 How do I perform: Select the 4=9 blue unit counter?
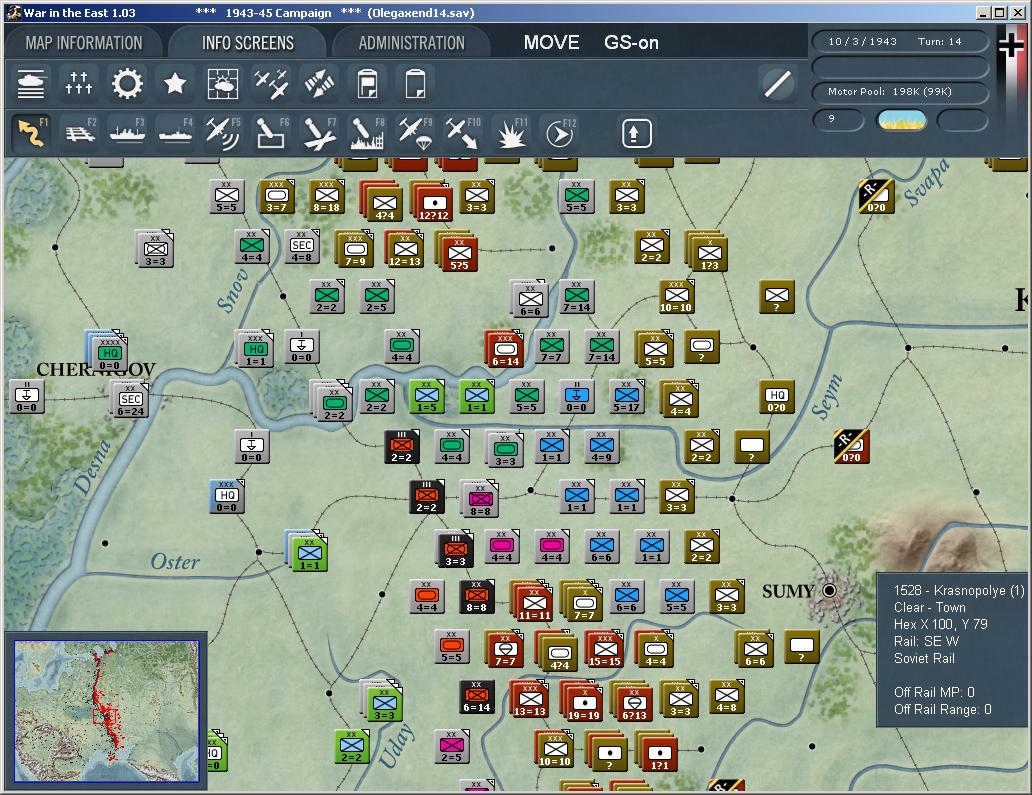(x=602, y=446)
